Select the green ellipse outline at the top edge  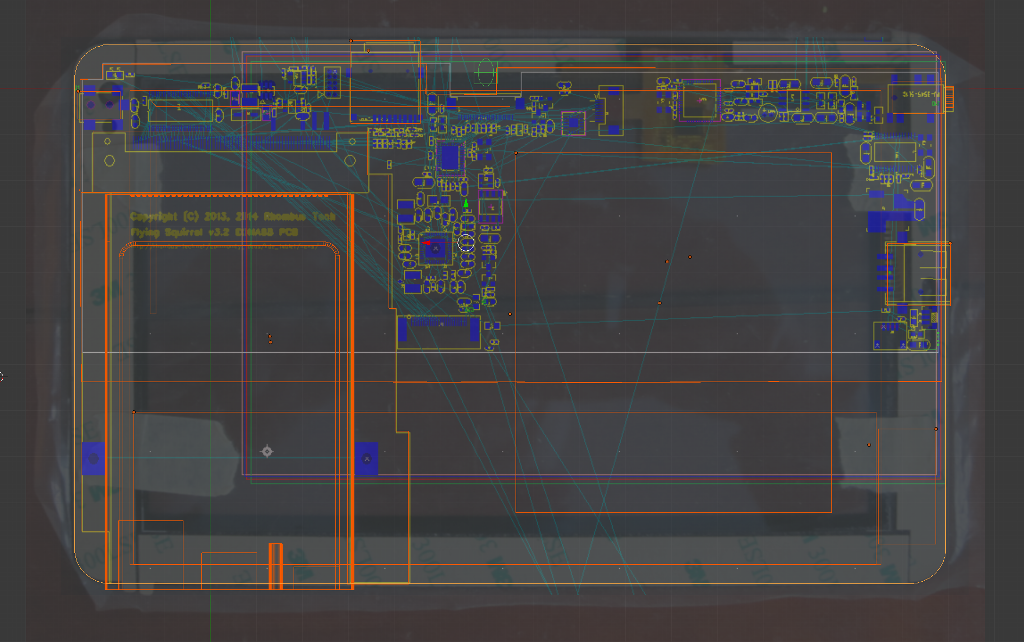click(486, 72)
